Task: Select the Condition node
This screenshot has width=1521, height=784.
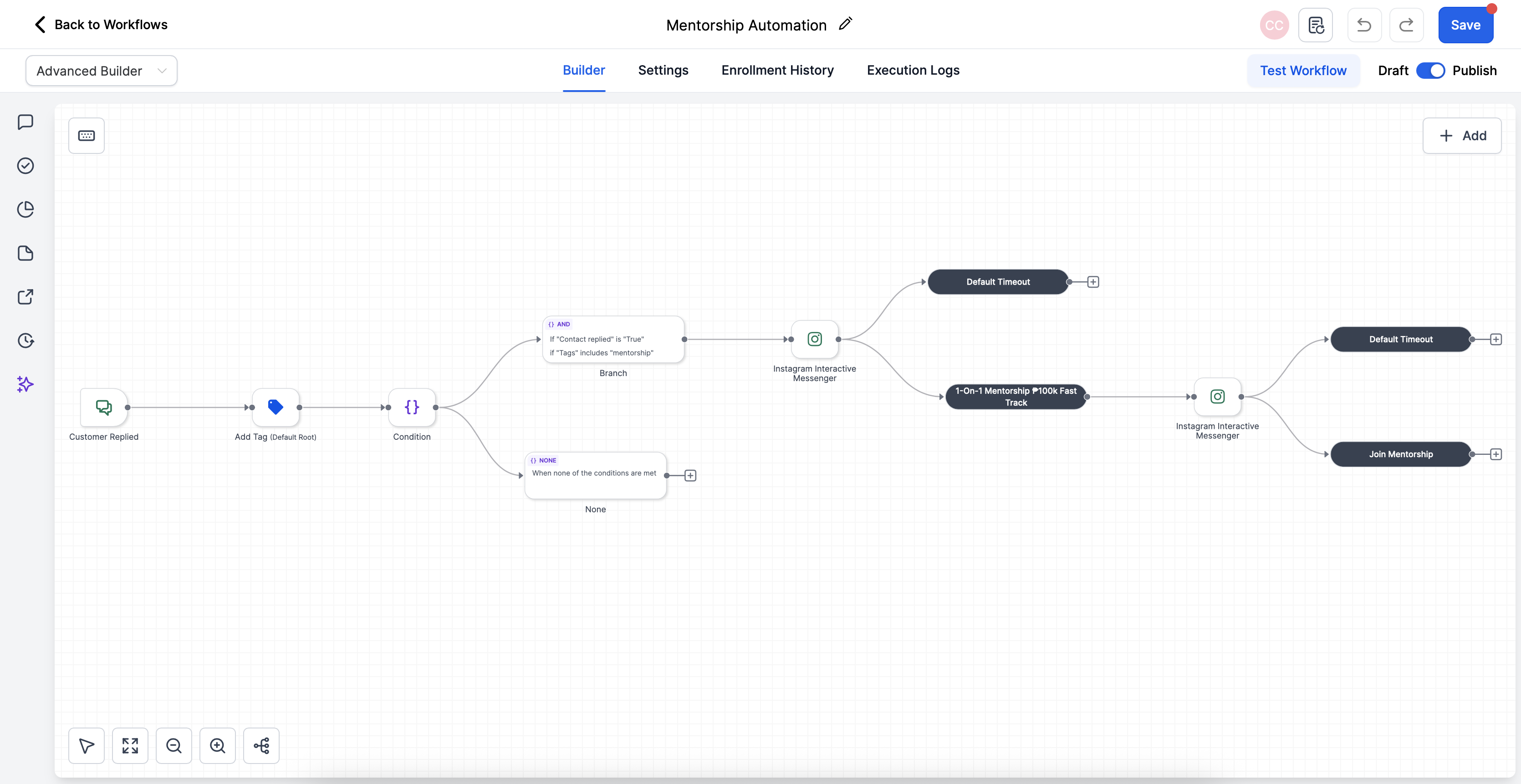Action: (412, 407)
